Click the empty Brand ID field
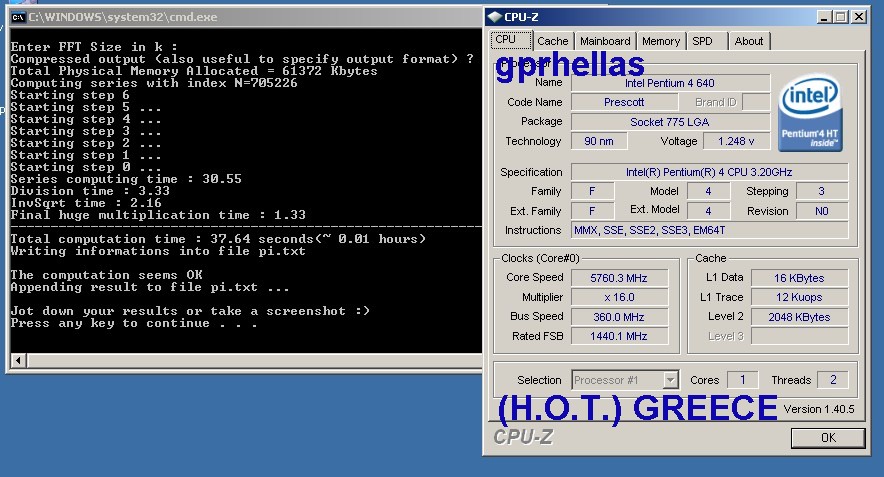 pos(756,102)
